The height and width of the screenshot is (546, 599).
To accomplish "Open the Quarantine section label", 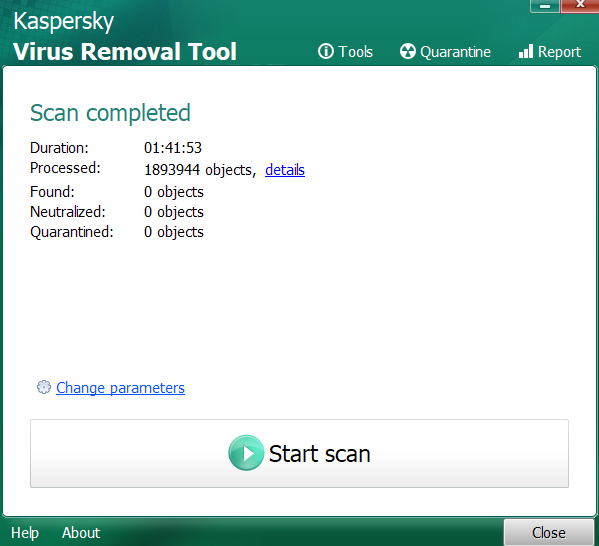I will tap(455, 52).
